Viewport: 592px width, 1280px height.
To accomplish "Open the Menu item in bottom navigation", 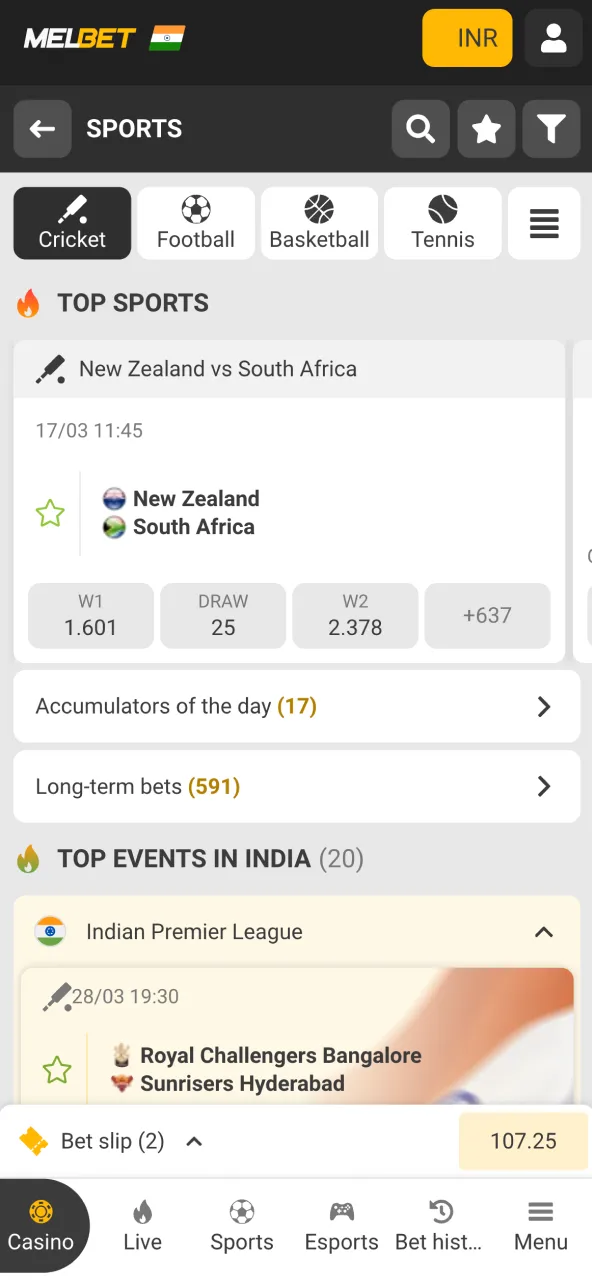I will pos(540,1226).
